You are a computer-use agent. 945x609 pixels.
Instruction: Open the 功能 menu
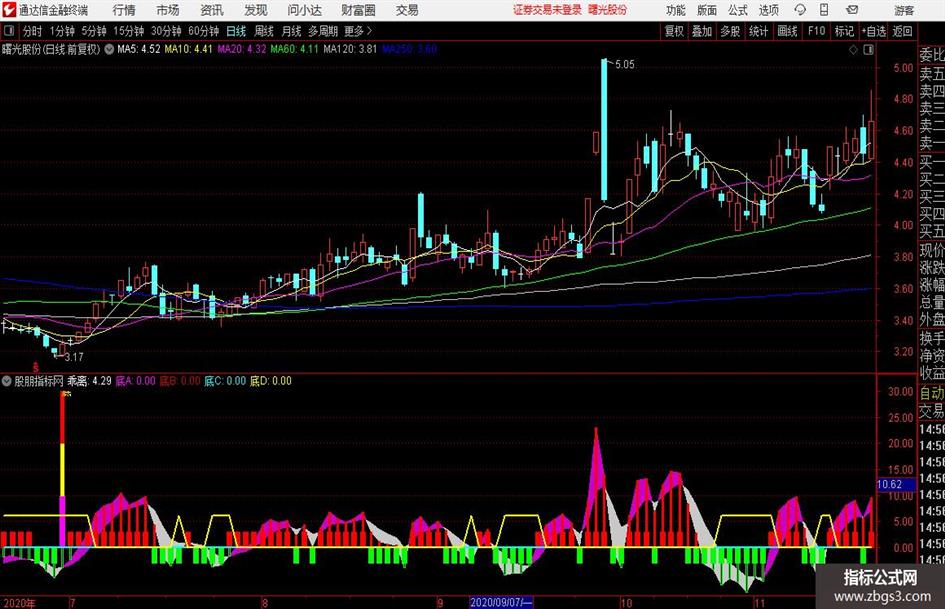tap(676, 10)
